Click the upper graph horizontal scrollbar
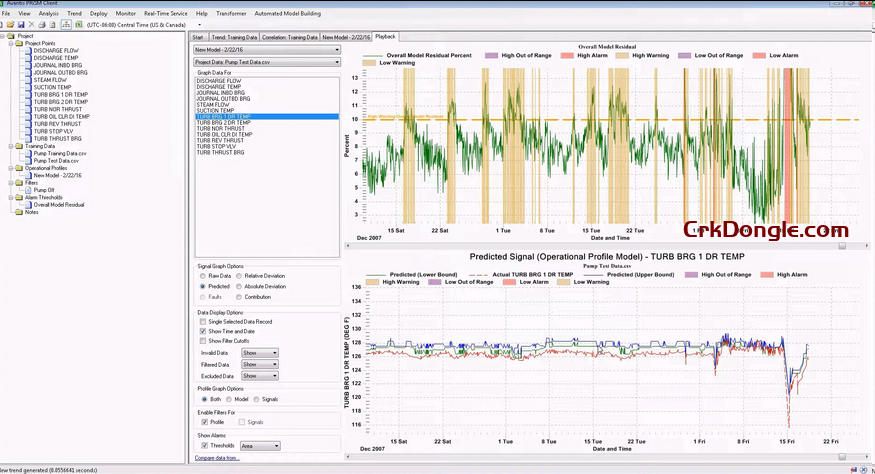This screenshot has width=875, height=474. point(841,245)
